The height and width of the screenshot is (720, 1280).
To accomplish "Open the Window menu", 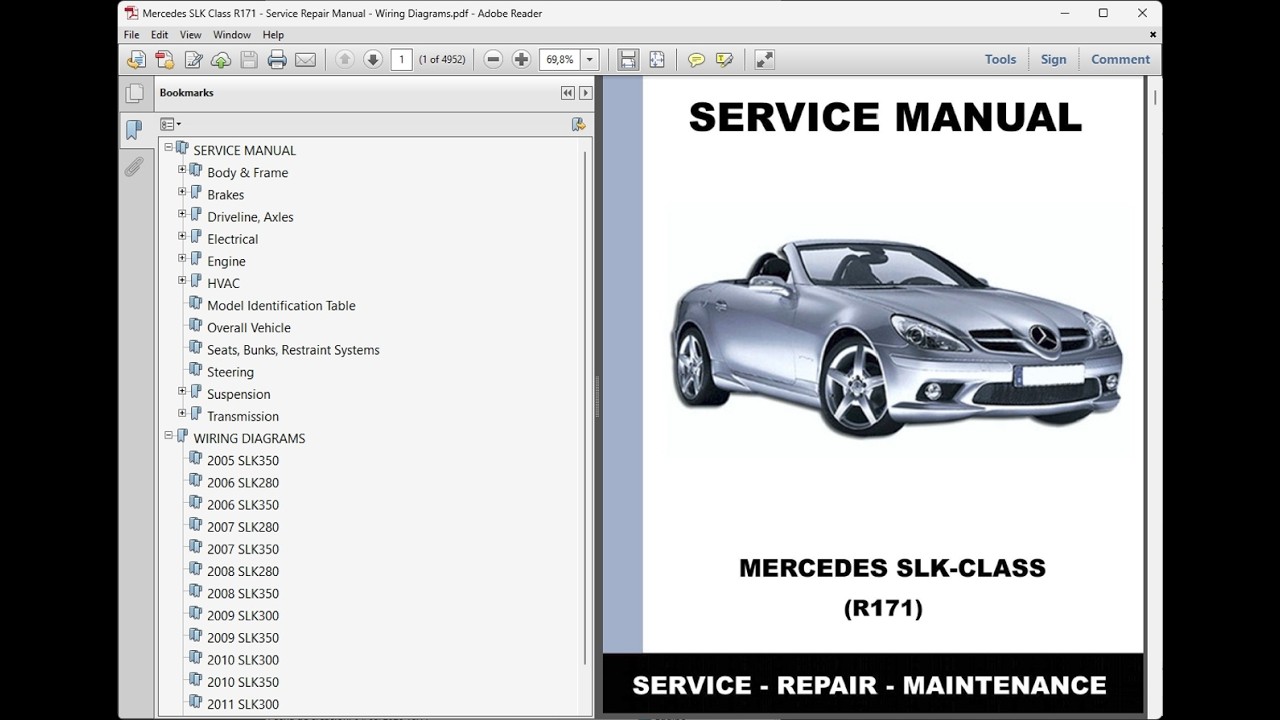I will [232, 35].
